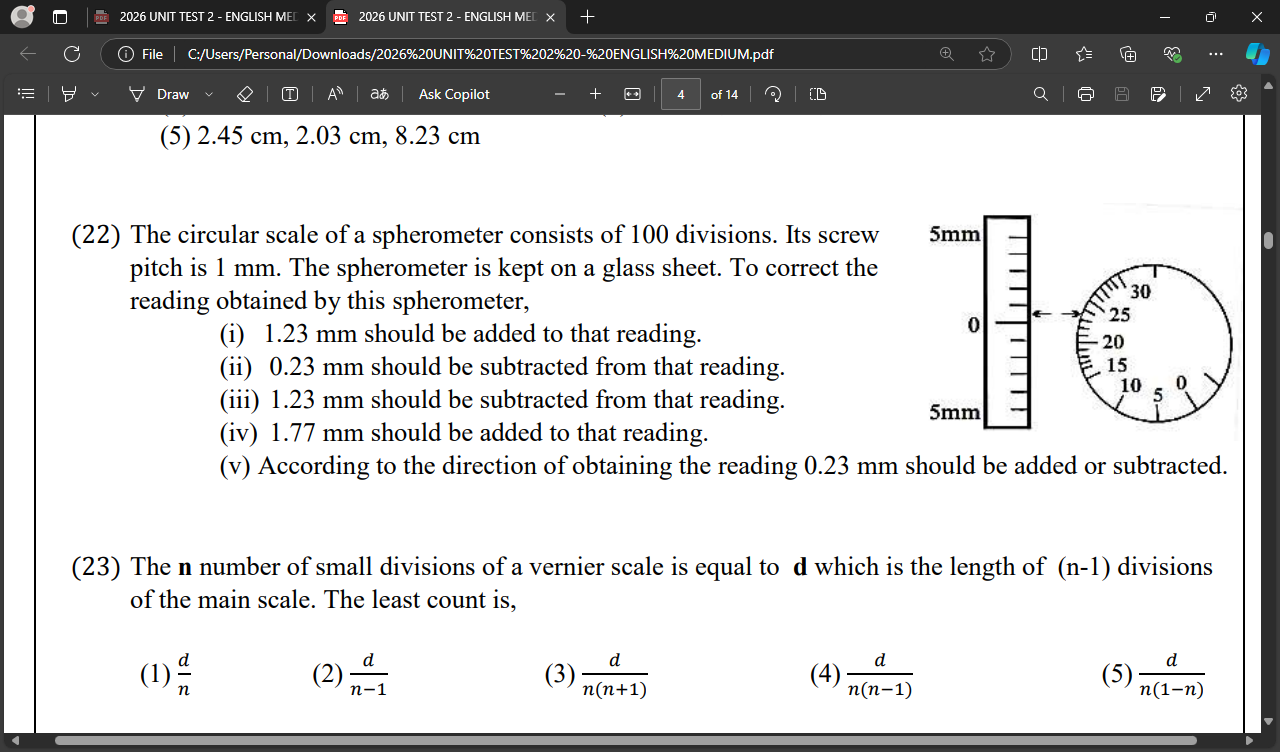The width and height of the screenshot is (1280, 752).
Task: Click the text (5) 2.45 cm, 2.03 cm, 8.23 cm
Action: pyautogui.click(x=320, y=137)
